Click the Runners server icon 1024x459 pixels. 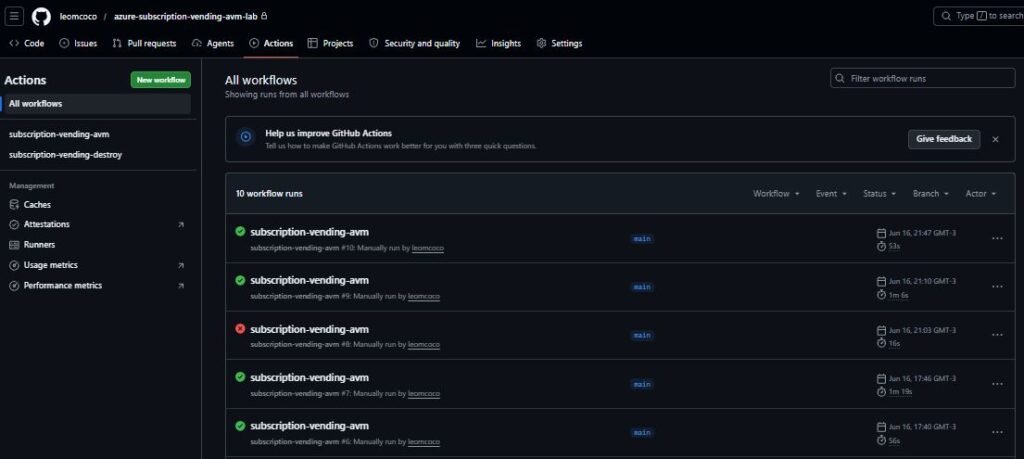point(14,245)
